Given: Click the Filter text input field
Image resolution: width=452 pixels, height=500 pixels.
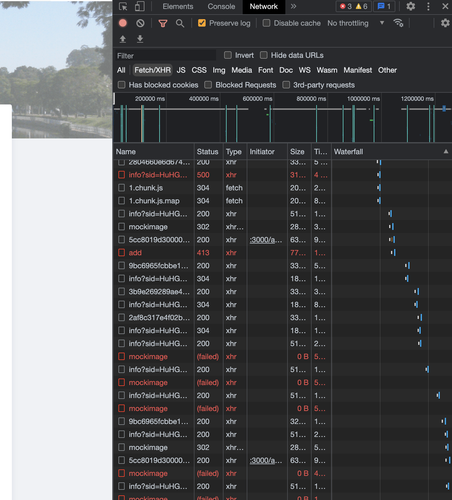Looking at the screenshot, I should pos(165,56).
